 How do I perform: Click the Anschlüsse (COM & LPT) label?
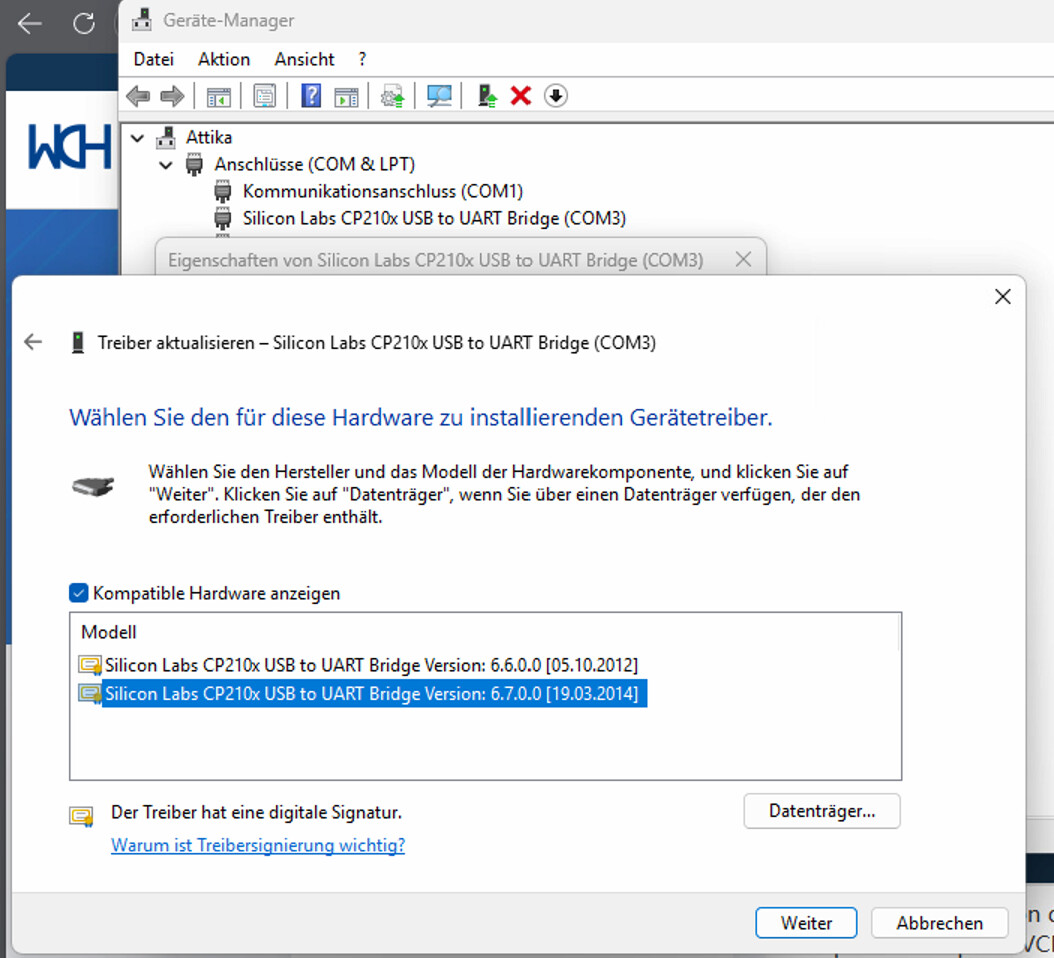(x=315, y=164)
